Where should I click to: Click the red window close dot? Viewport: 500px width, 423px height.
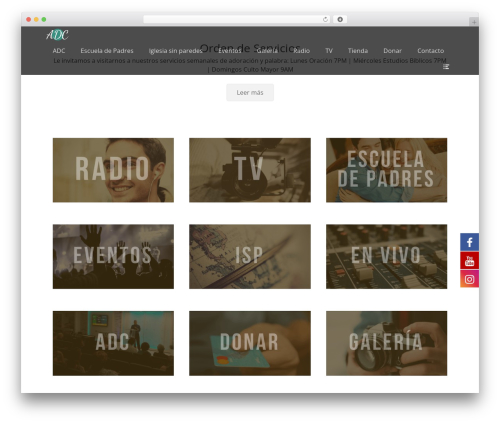pyautogui.click(x=29, y=19)
